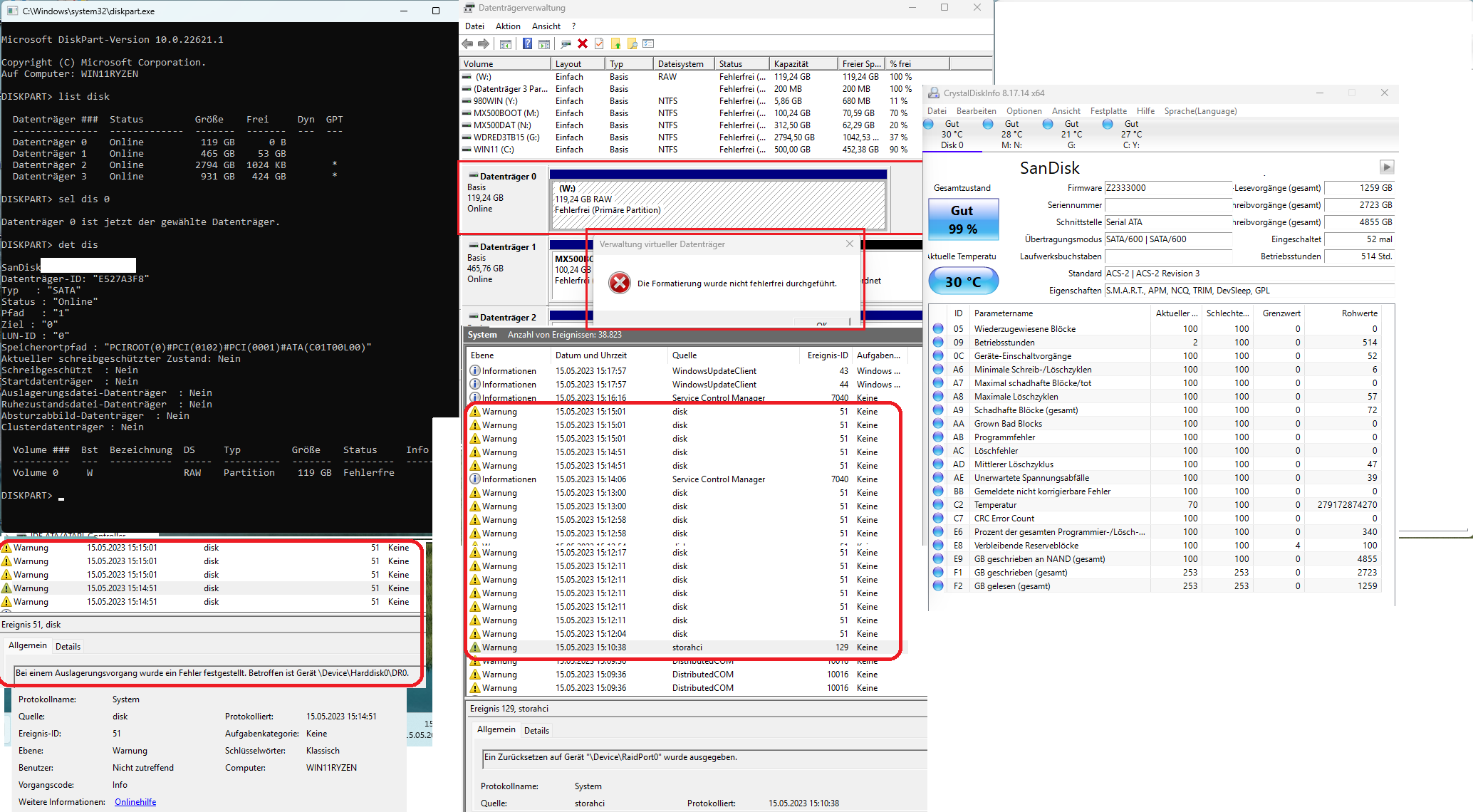Open the Aktion menu in Datenträgerverwaltung
Viewport: 1473px width, 812px height.
(508, 26)
